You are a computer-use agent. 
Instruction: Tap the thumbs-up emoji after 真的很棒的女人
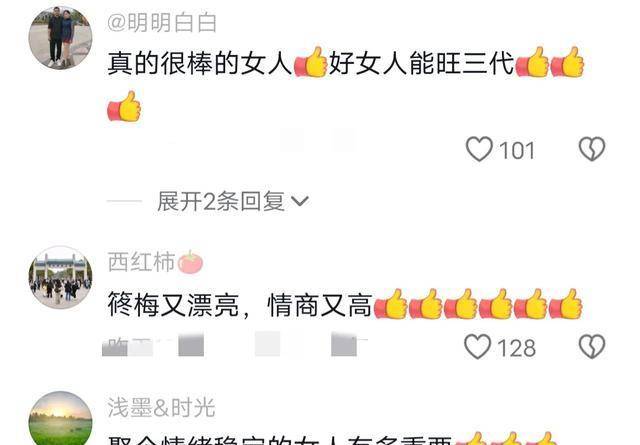pos(311,62)
